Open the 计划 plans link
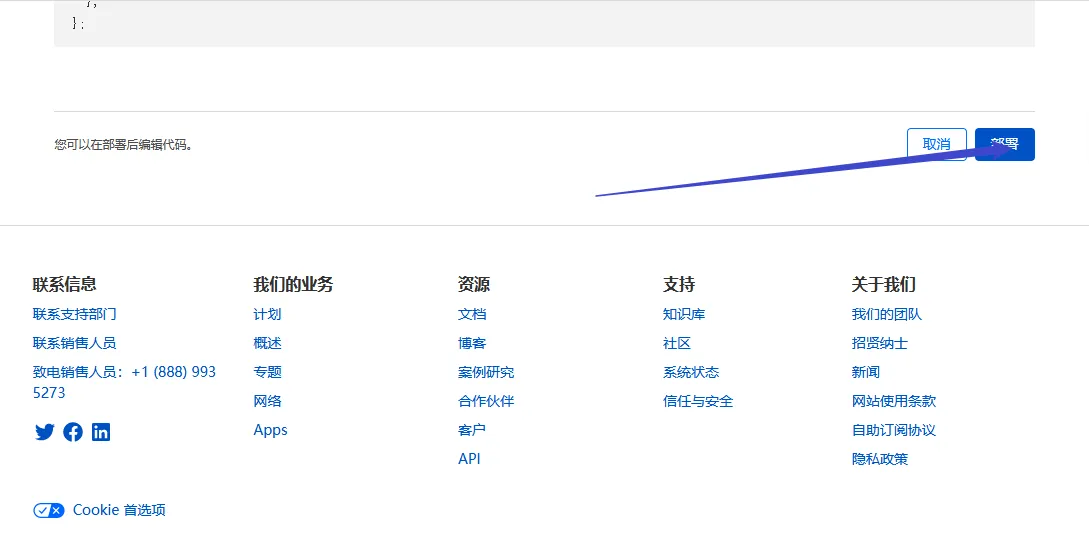 (267, 314)
